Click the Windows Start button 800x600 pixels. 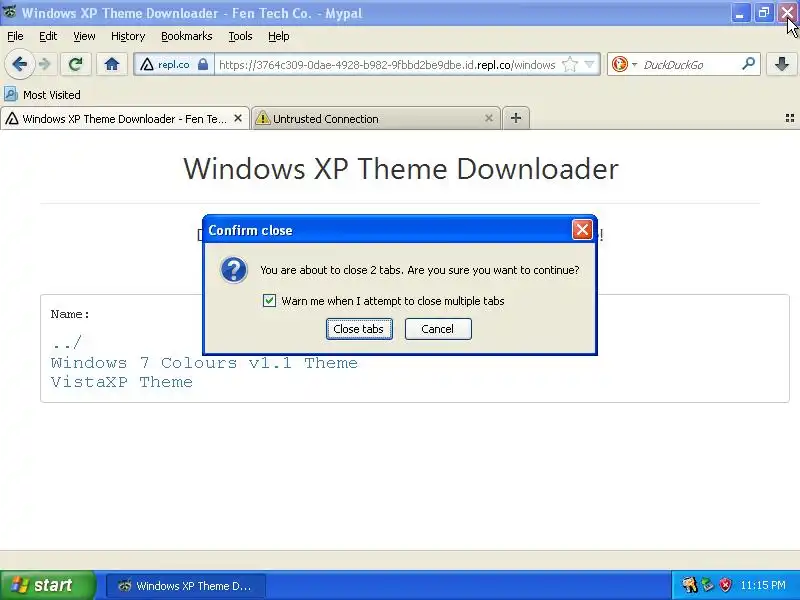47,585
